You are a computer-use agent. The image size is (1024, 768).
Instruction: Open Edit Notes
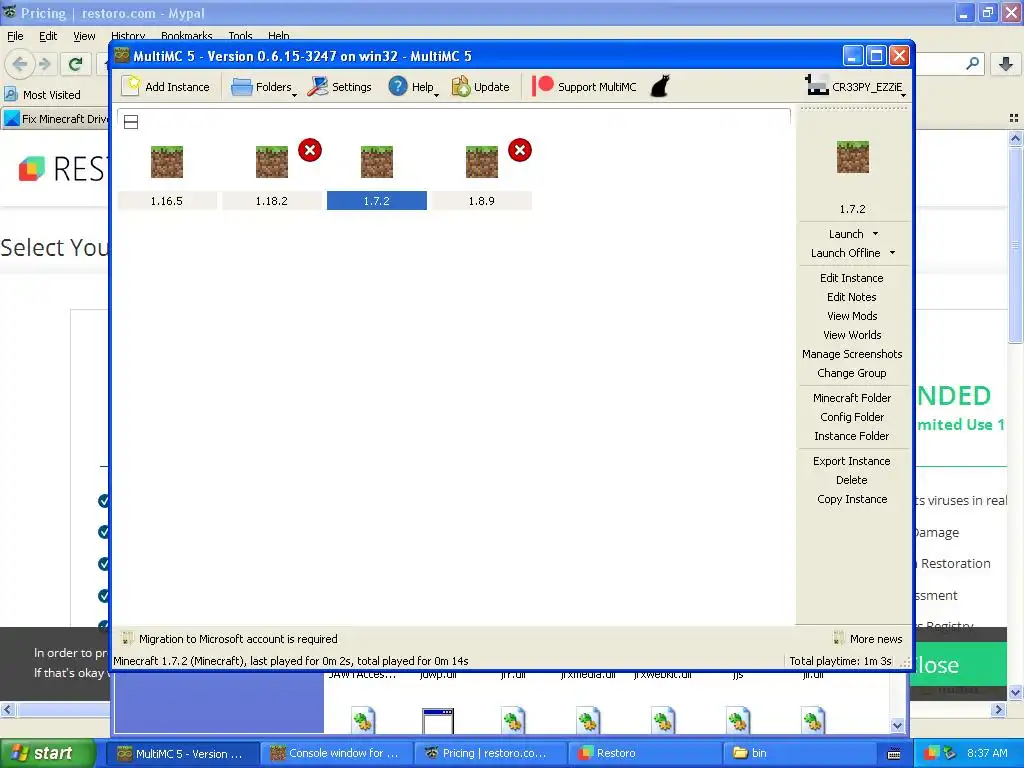(x=852, y=296)
